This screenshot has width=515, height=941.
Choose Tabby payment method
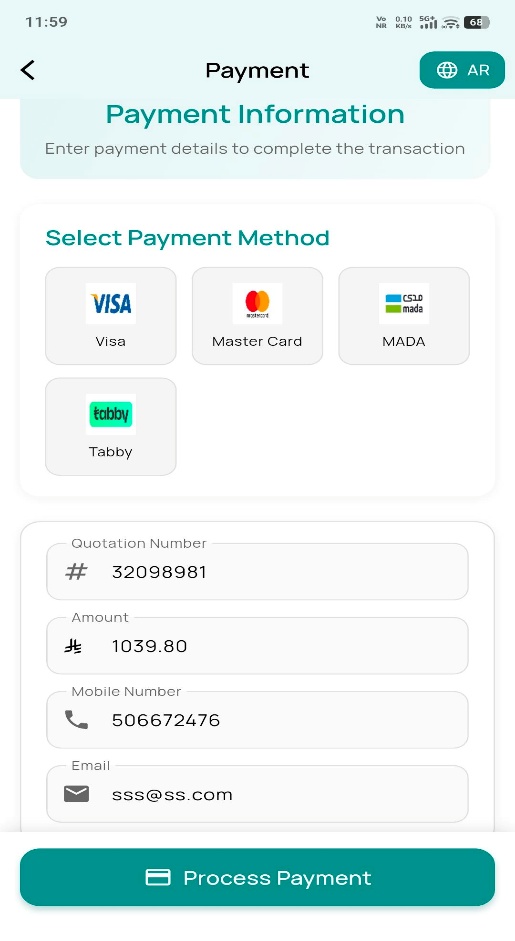coord(111,427)
